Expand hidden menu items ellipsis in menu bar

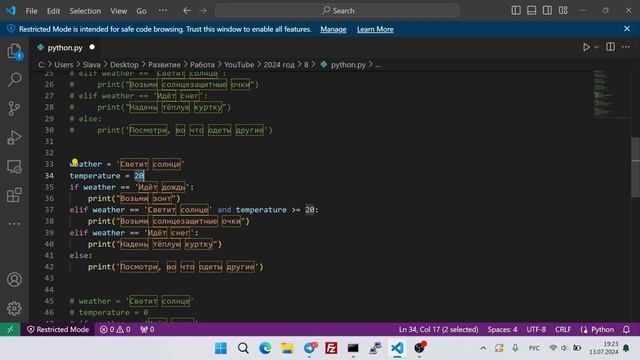(162, 11)
